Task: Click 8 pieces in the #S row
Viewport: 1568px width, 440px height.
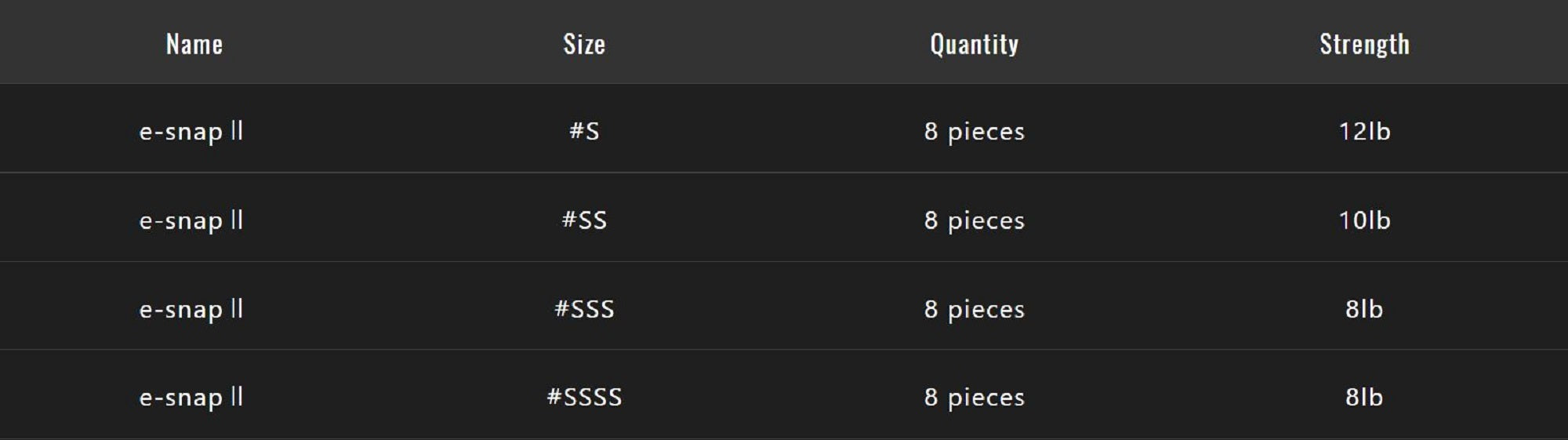Action: click(974, 131)
